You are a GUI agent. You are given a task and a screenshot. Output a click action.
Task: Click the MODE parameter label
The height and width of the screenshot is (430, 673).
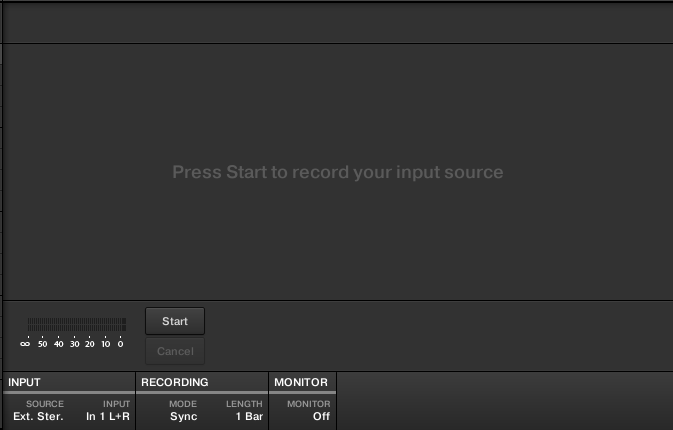coord(183,404)
